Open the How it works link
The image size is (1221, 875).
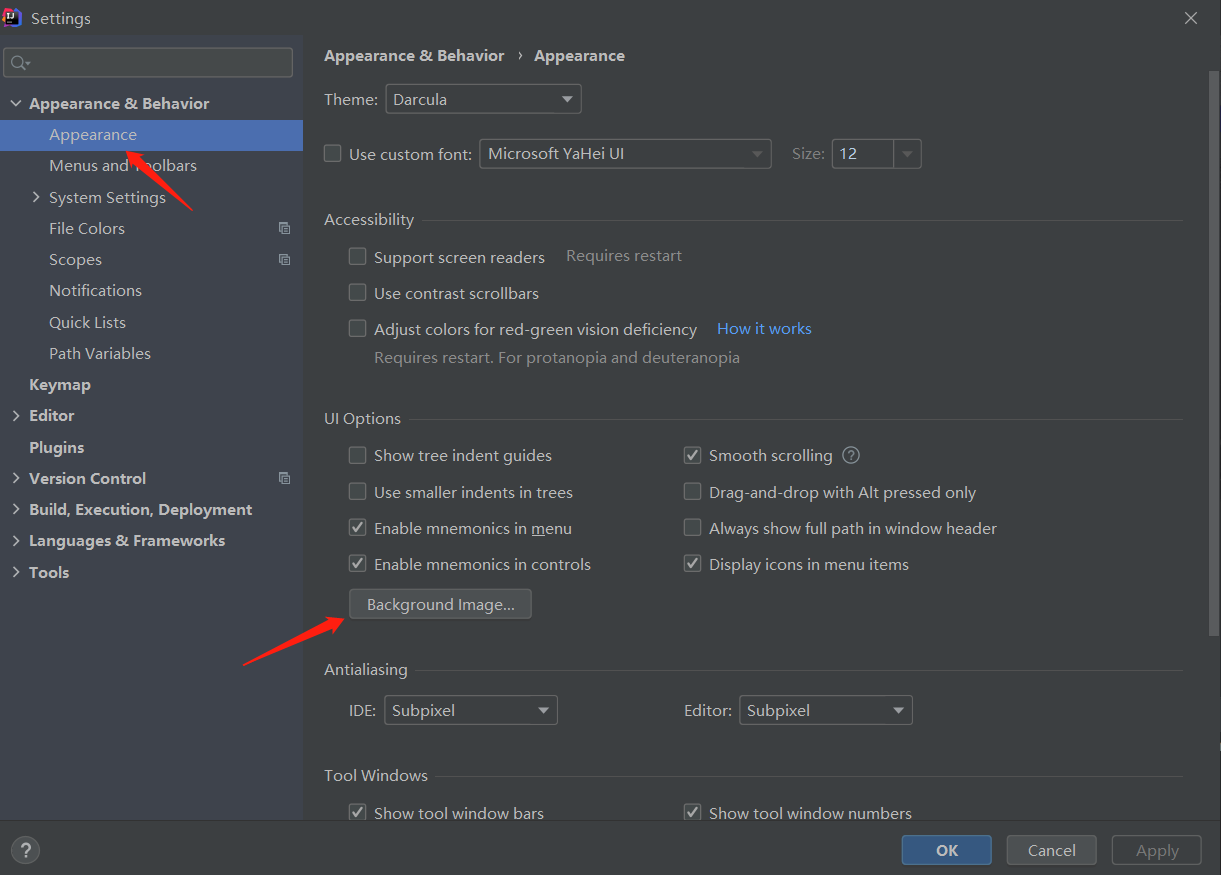[764, 328]
